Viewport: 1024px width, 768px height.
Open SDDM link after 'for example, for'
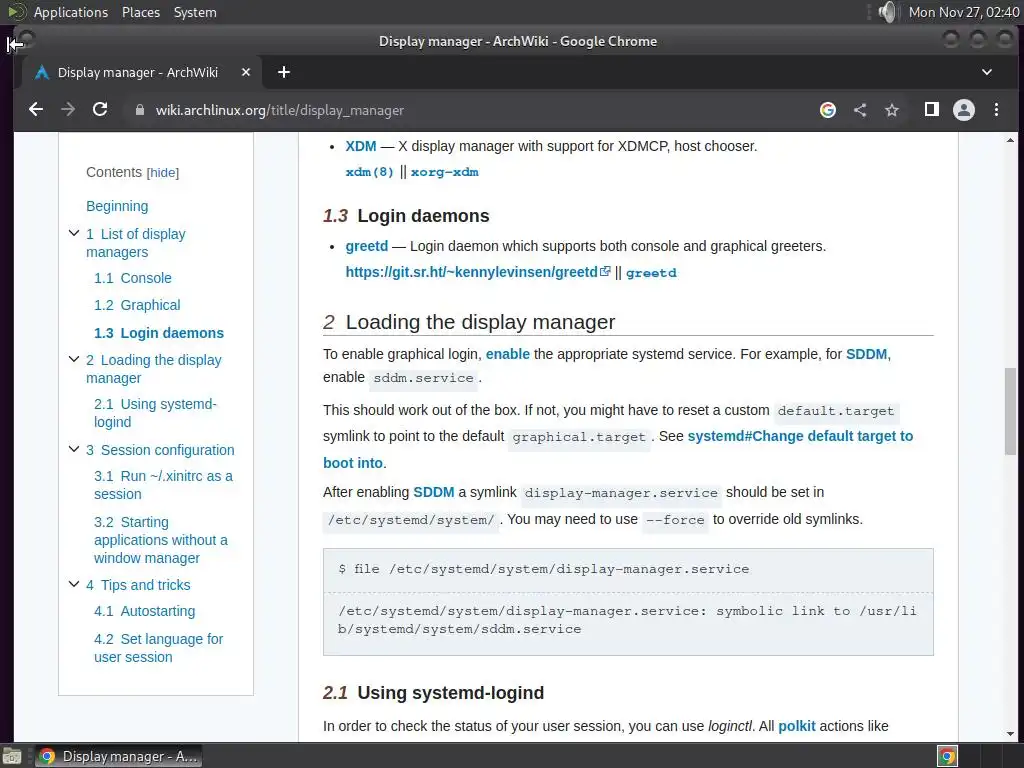[866, 354]
